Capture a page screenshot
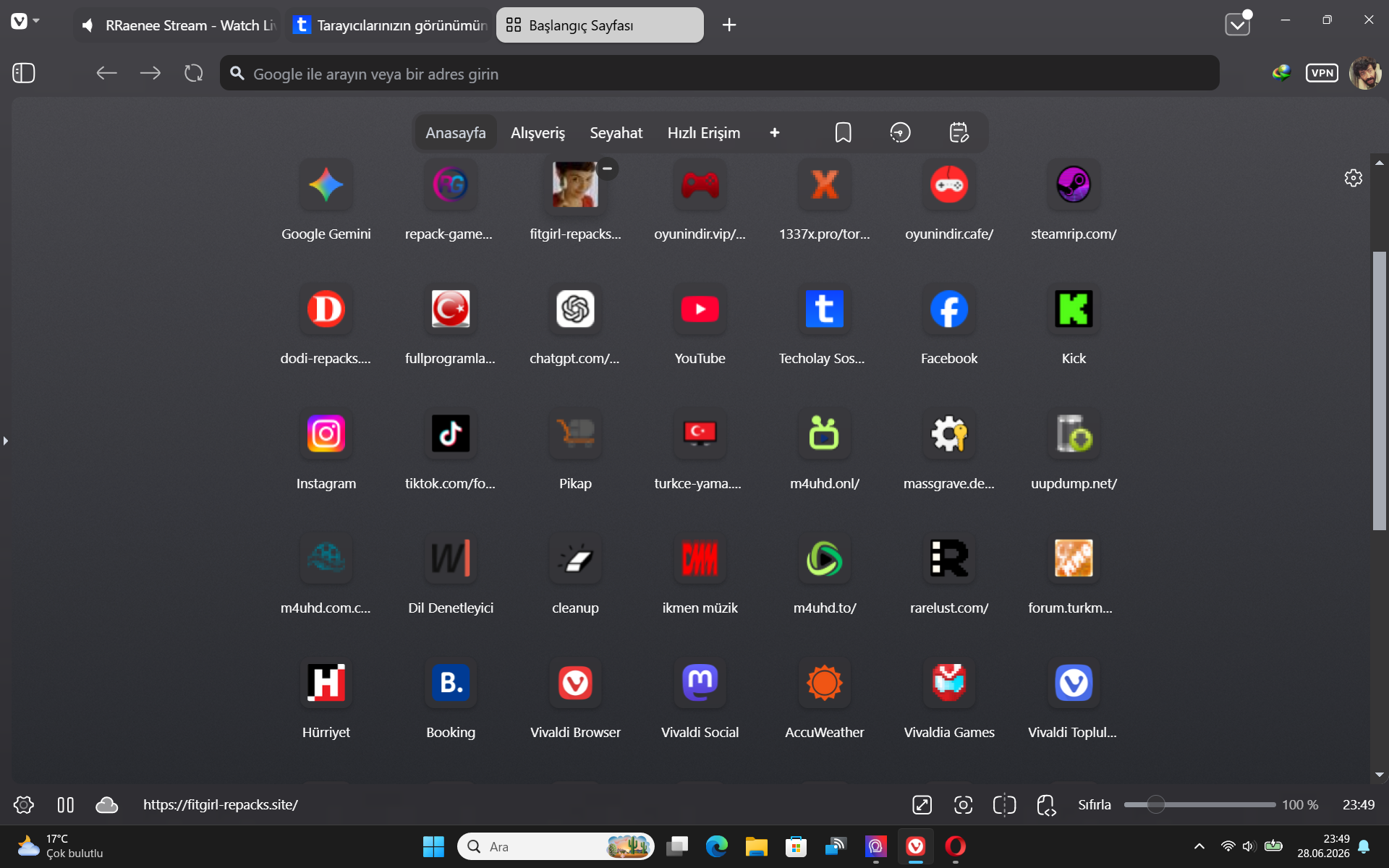Viewport: 1389px width, 868px height. (x=963, y=804)
